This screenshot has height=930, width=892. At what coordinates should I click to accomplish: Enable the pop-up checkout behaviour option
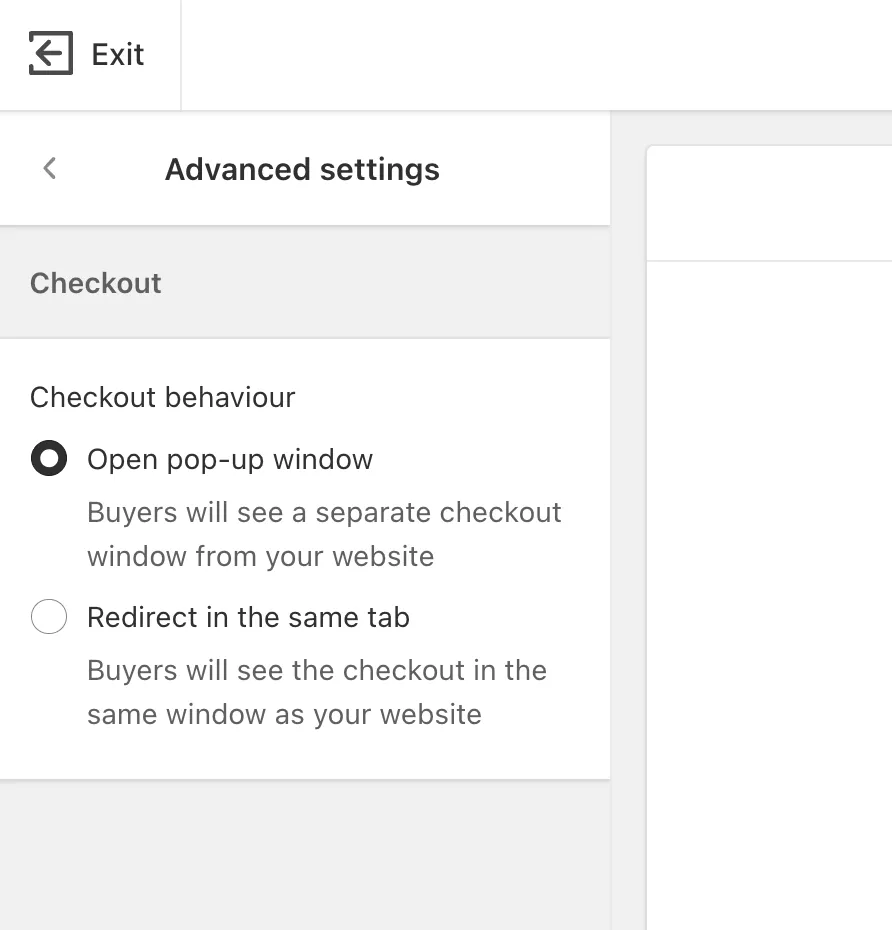click(x=49, y=459)
